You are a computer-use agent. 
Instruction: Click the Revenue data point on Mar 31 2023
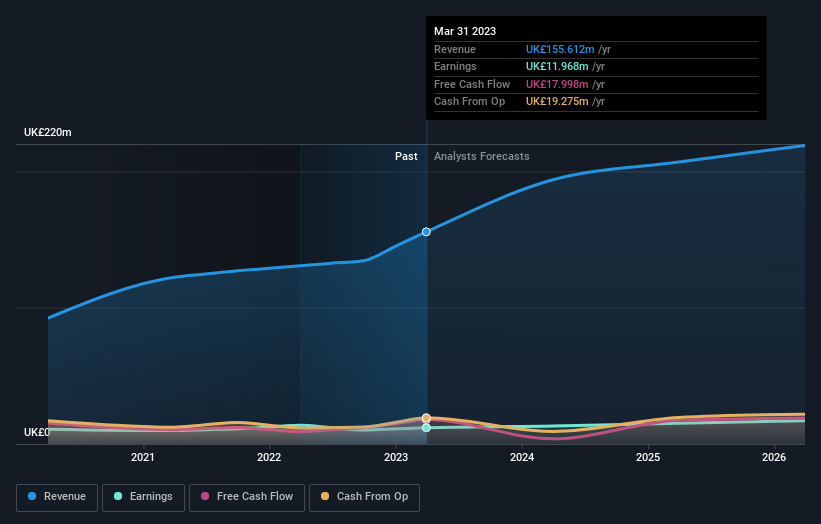pos(426,232)
